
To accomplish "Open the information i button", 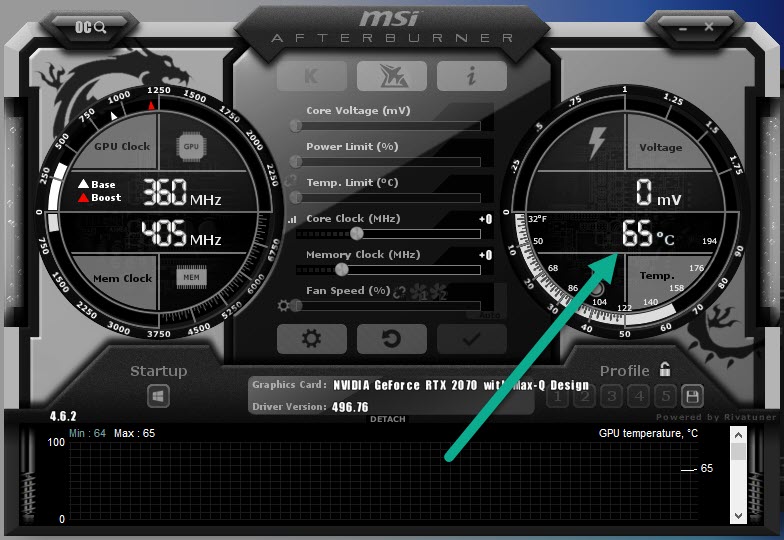I will (472, 76).
